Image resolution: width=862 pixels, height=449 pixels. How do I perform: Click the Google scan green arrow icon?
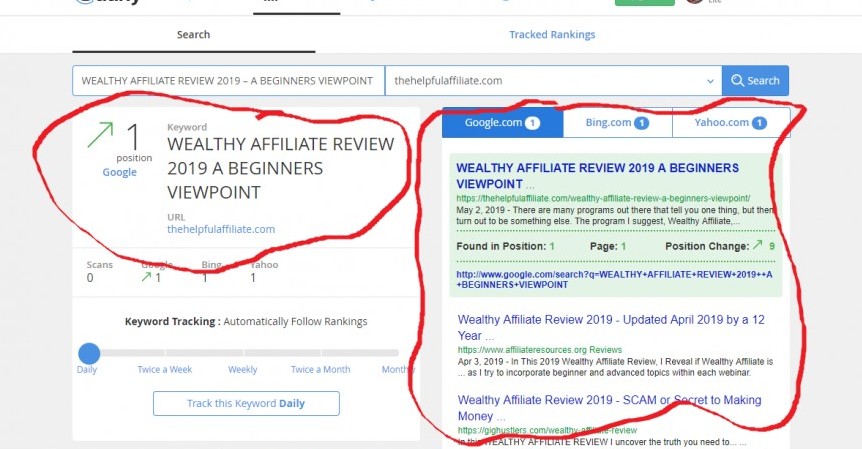(146, 277)
